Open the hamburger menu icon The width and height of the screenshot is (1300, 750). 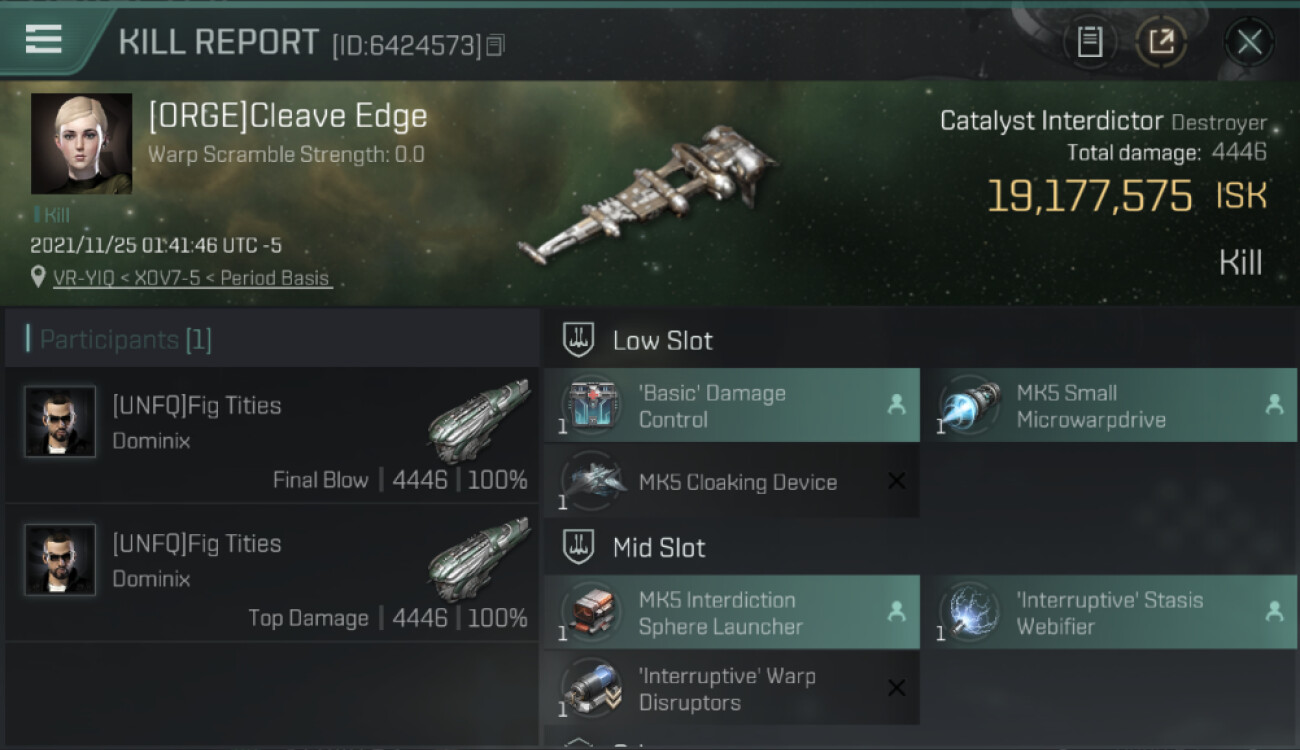pos(44,39)
